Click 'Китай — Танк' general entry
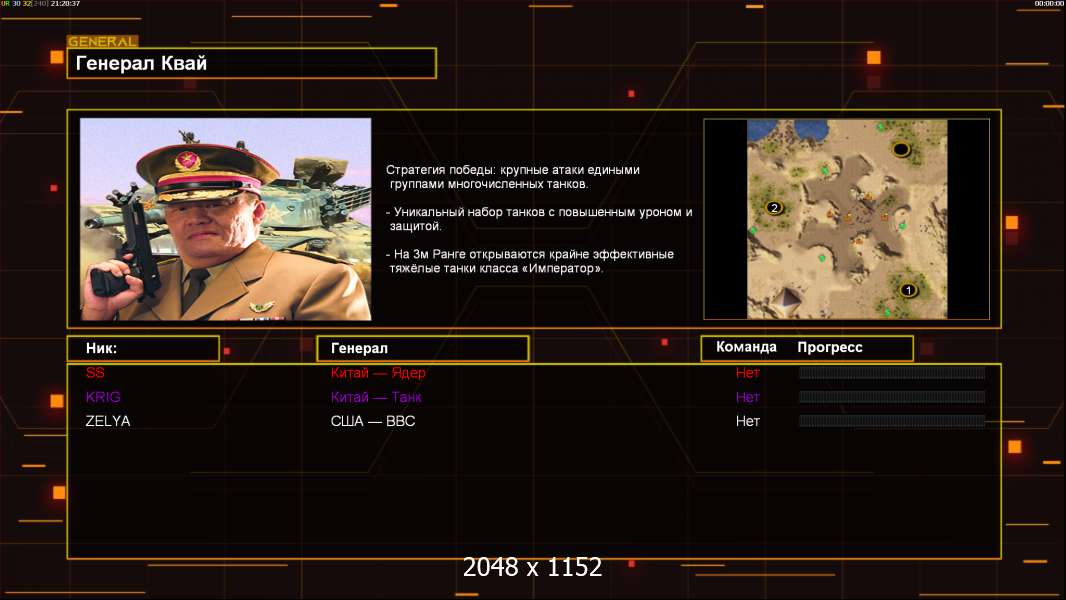This screenshot has width=1066, height=600. (376, 397)
